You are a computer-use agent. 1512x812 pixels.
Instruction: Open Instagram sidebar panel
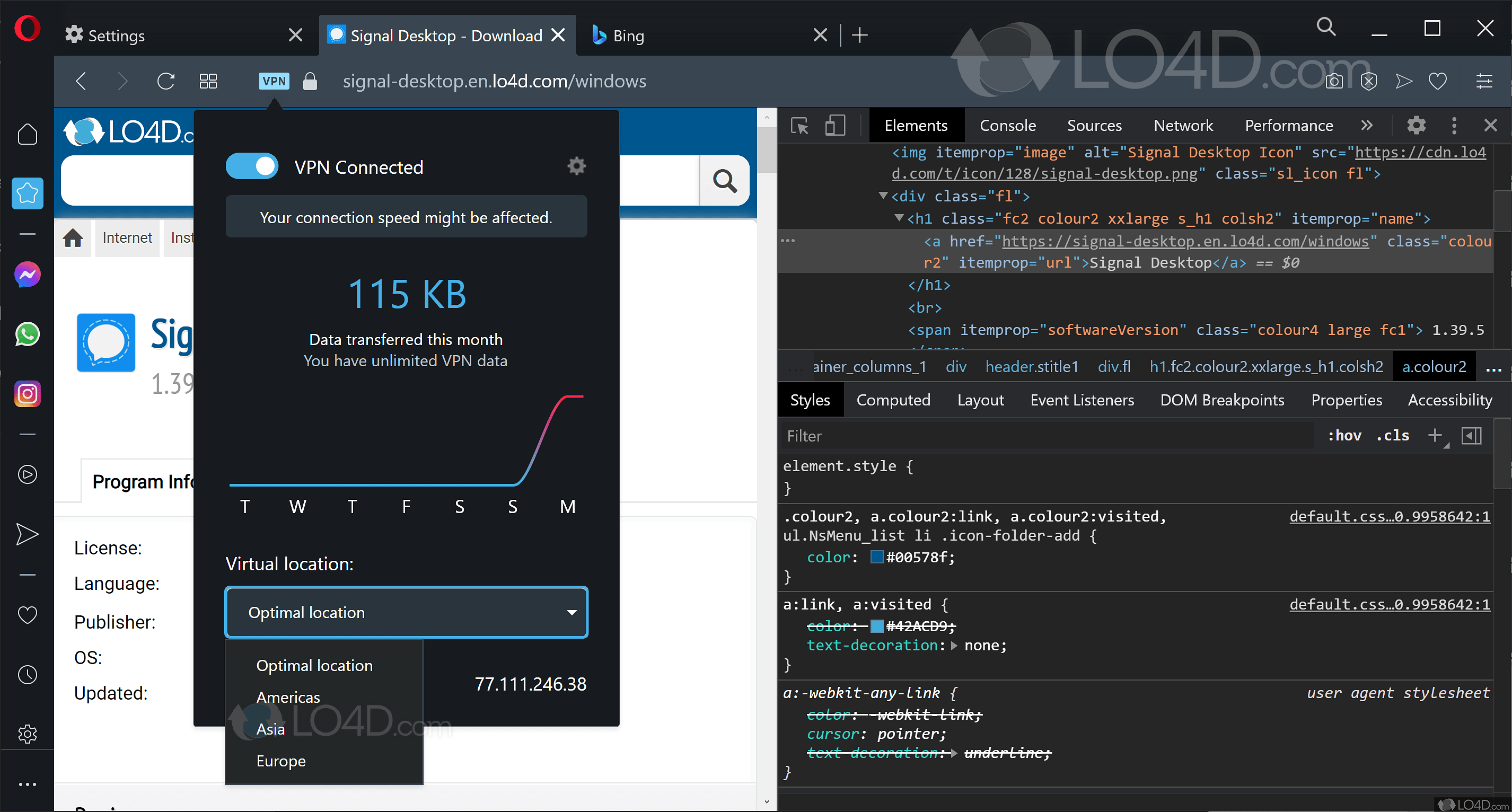click(x=27, y=394)
